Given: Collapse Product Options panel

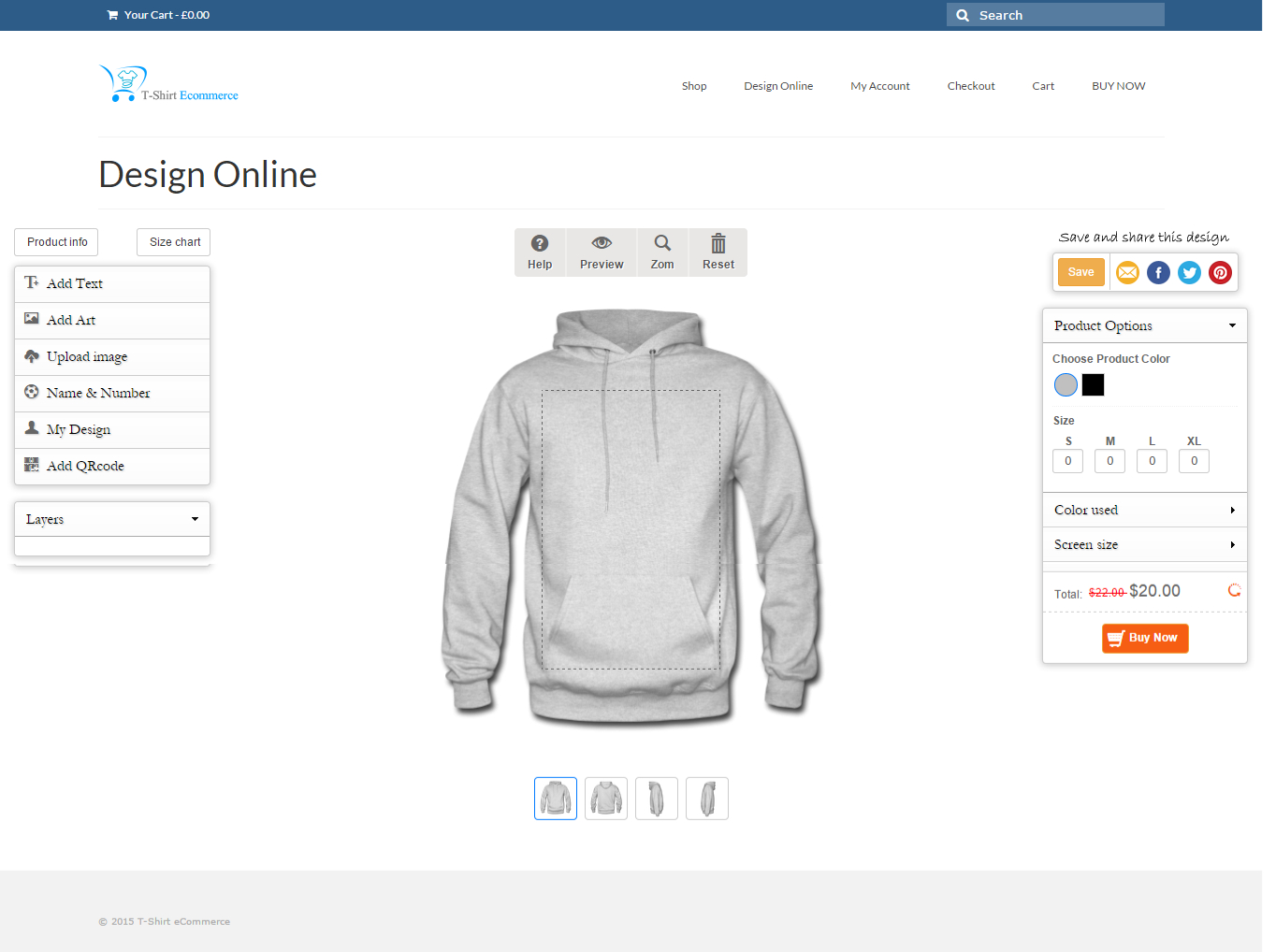Looking at the screenshot, I should coord(1145,325).
